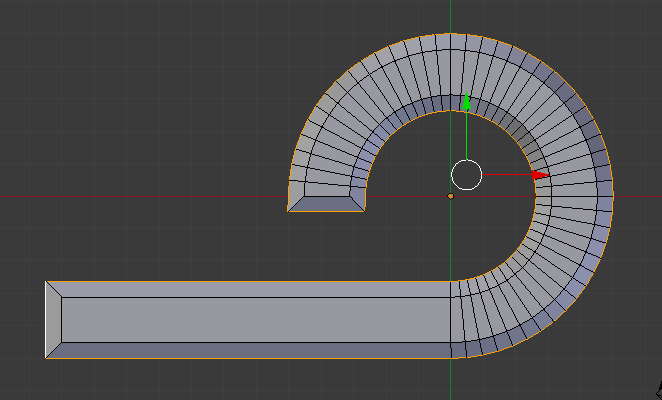
Task: Click the white circle manipulator center
Action: [467, 175]
